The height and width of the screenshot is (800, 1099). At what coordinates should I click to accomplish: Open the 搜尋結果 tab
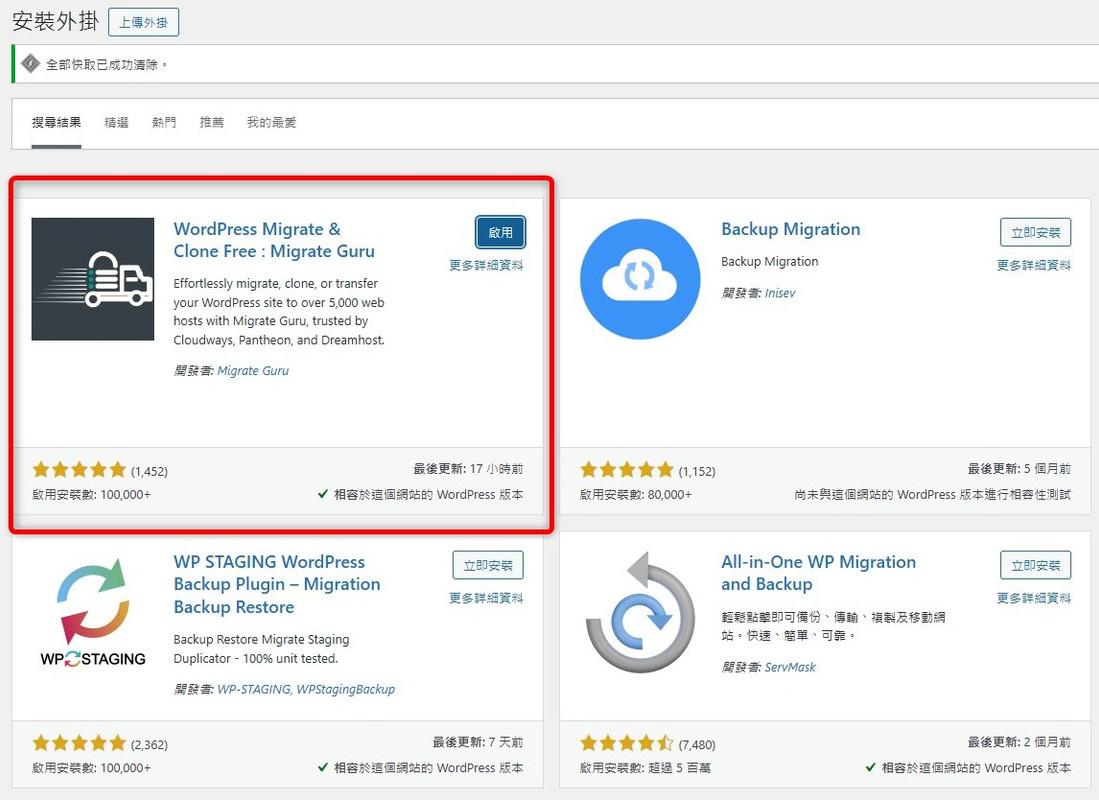click(56, 123)
